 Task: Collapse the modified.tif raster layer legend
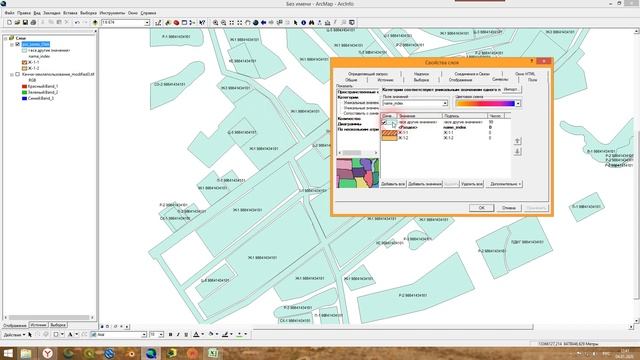click(12, 74)
